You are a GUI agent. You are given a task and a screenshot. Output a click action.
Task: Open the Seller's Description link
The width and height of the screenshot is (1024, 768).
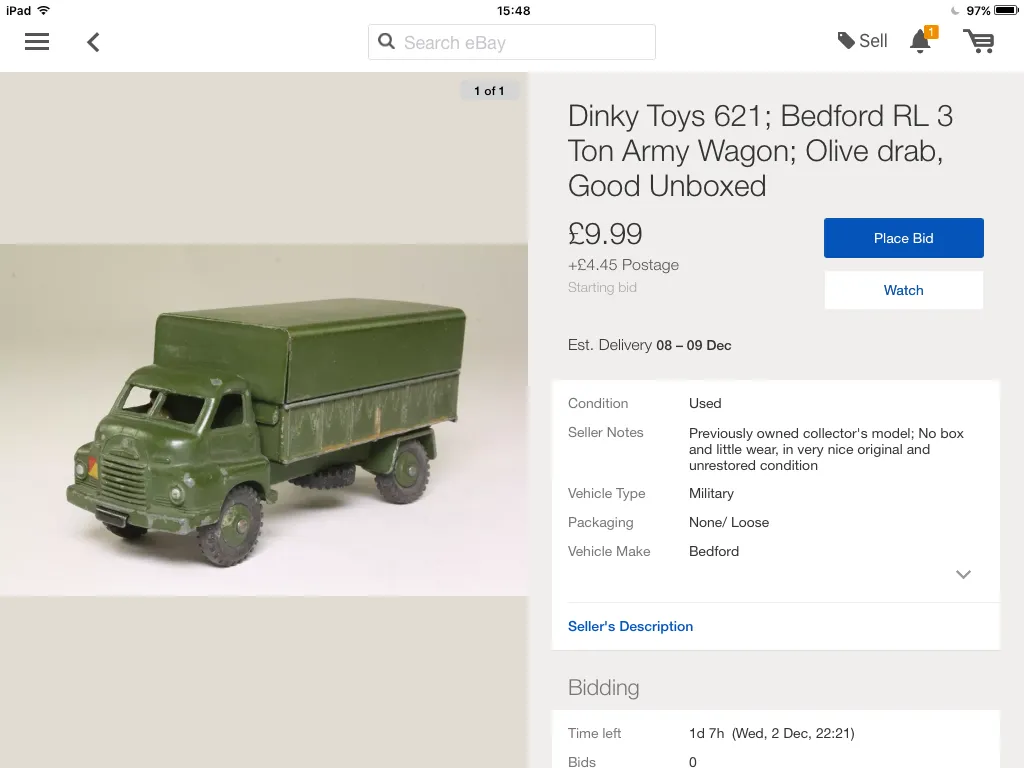630,626
